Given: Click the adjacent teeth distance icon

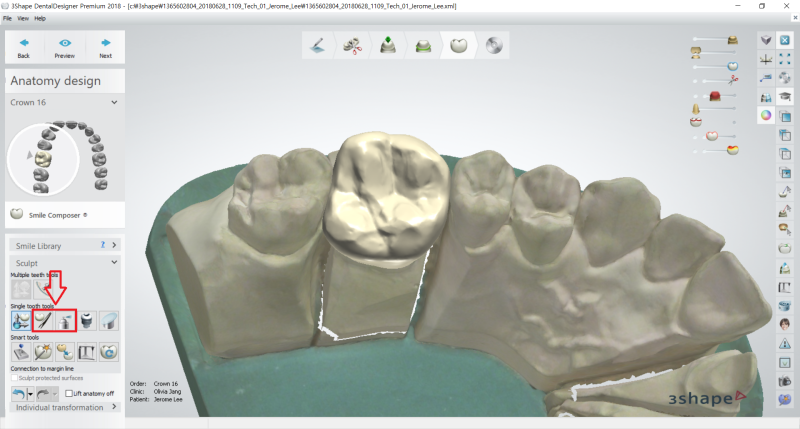Looking at the screenshot, I should (x=766, y=97).
